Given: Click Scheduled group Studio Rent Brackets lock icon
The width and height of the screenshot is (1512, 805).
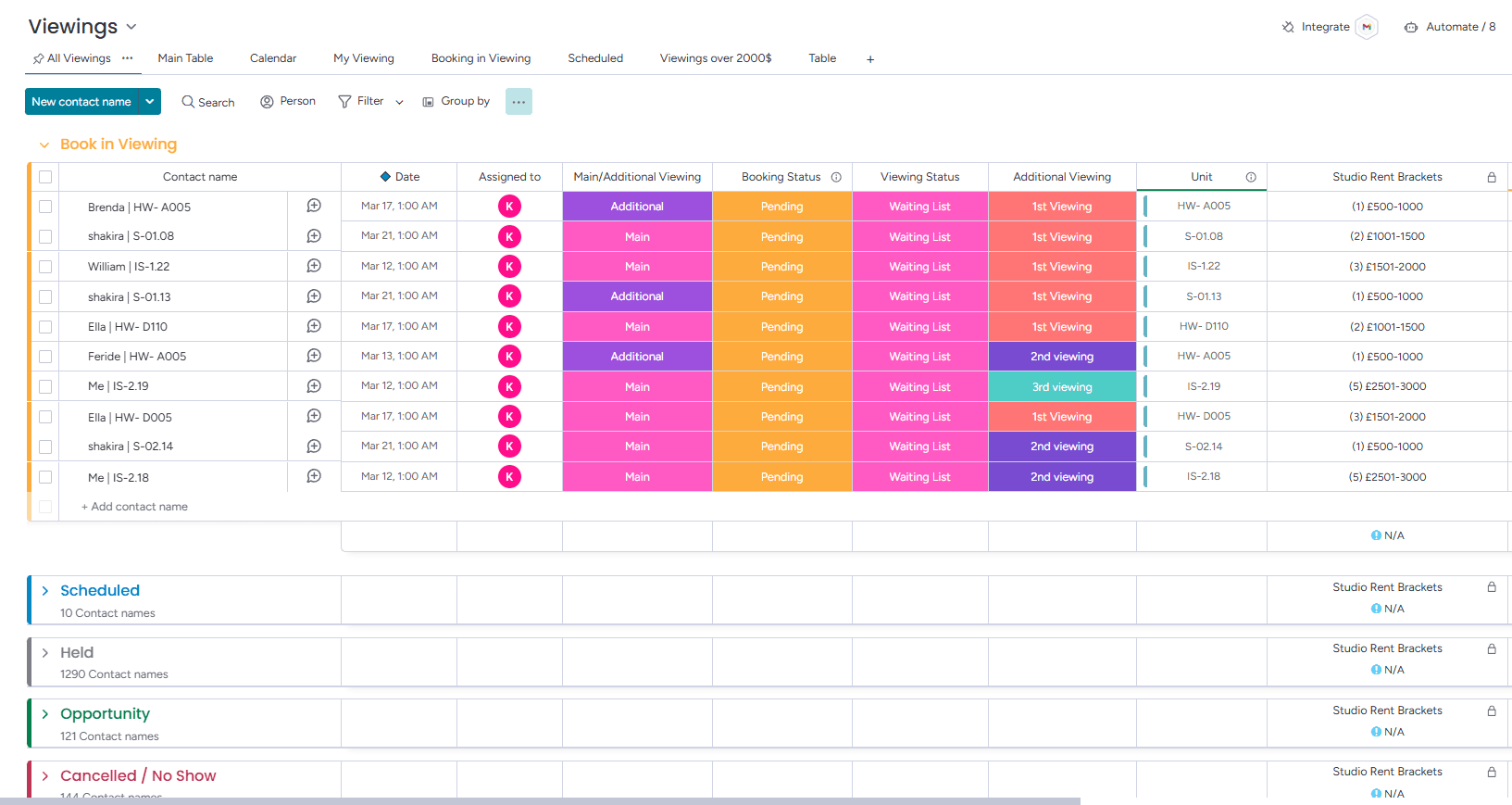Looking at the screenshot, I should tap(1492, 587).
